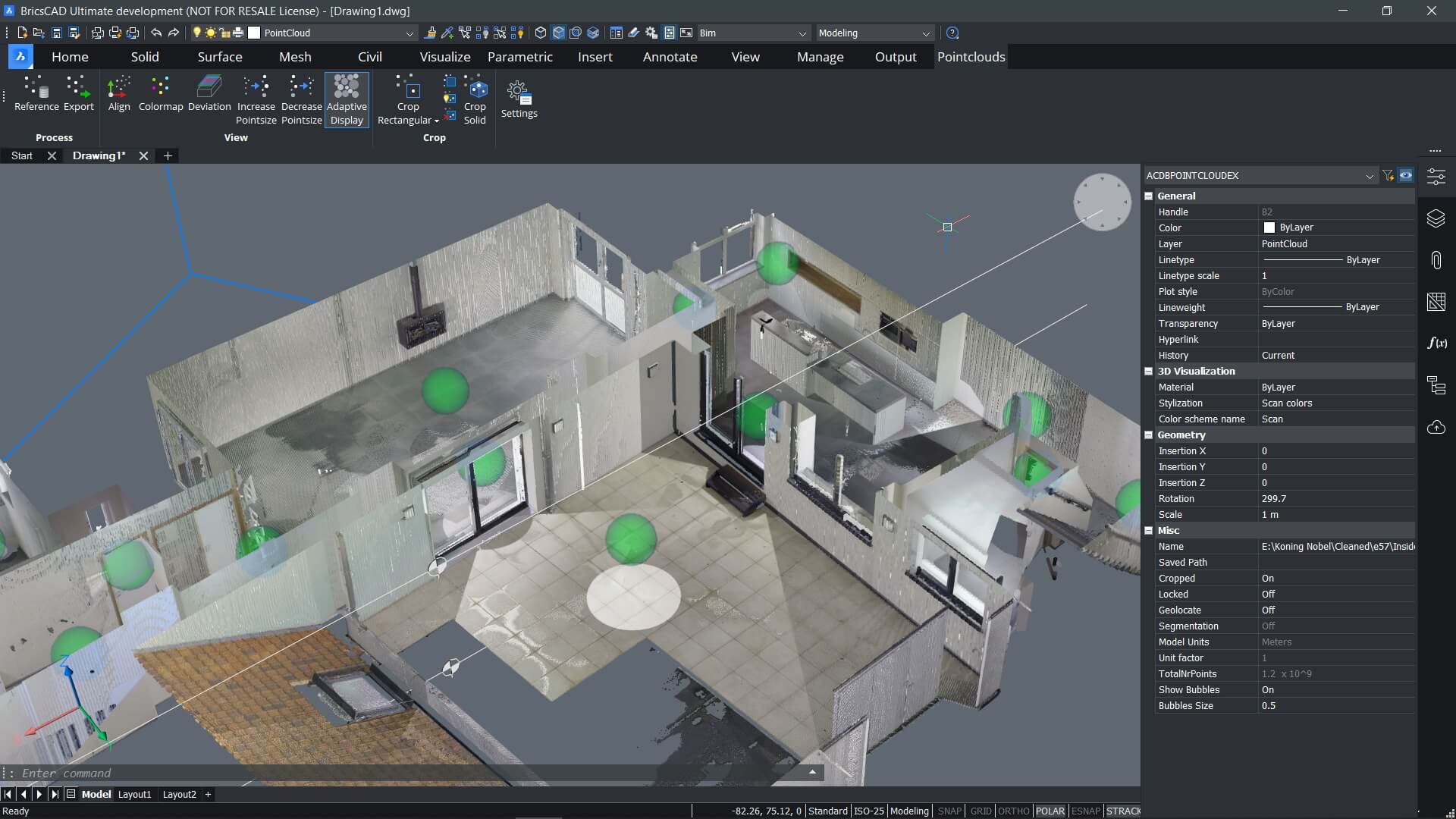Open the Layout1 tab
This screenshot has width=1456, height=819.
[134, 794]
